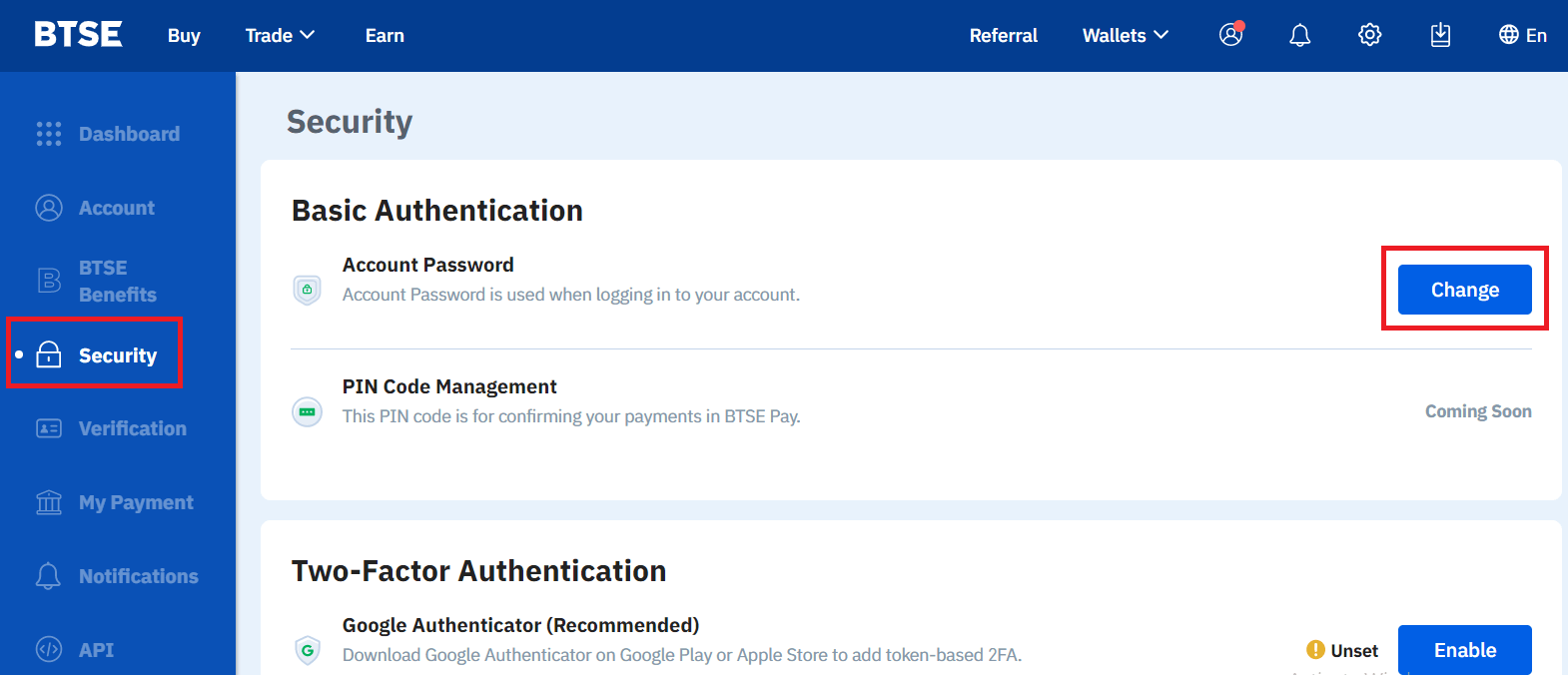Open the user profile icon
The image size is (1568, 675).
click(1230, 35)
